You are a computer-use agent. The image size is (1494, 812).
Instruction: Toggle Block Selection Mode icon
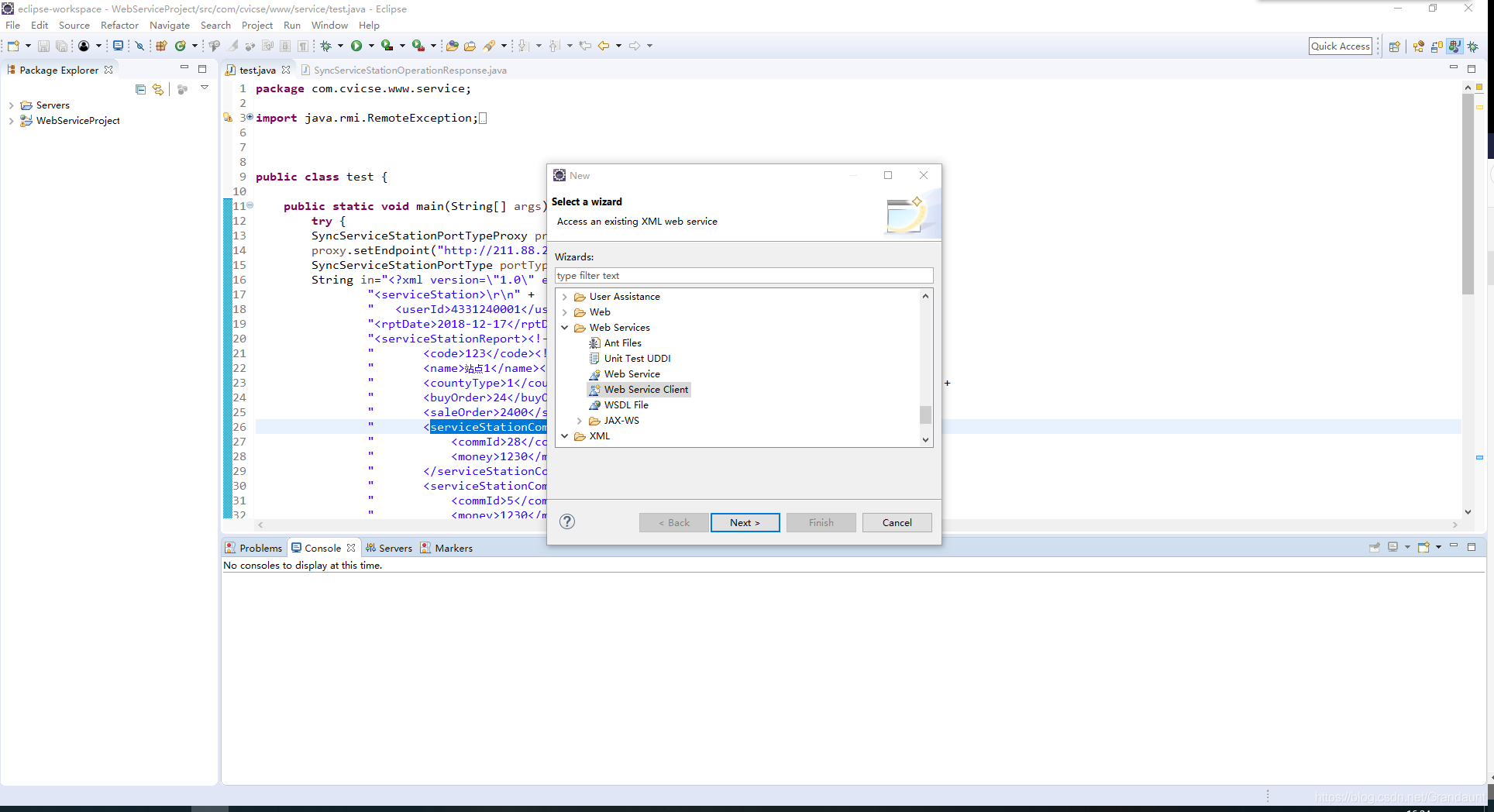285,46
